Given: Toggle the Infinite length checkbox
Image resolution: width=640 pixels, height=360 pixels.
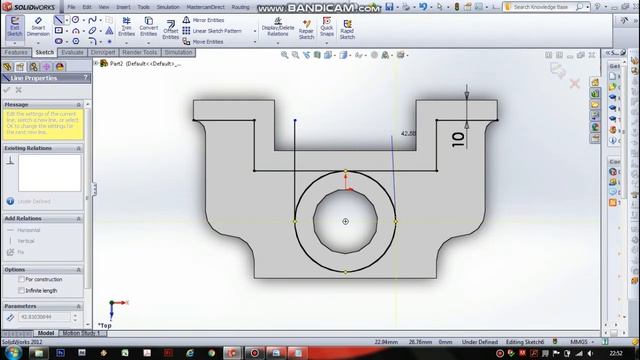Looking at the screenshot, I should tap(21, 291).
